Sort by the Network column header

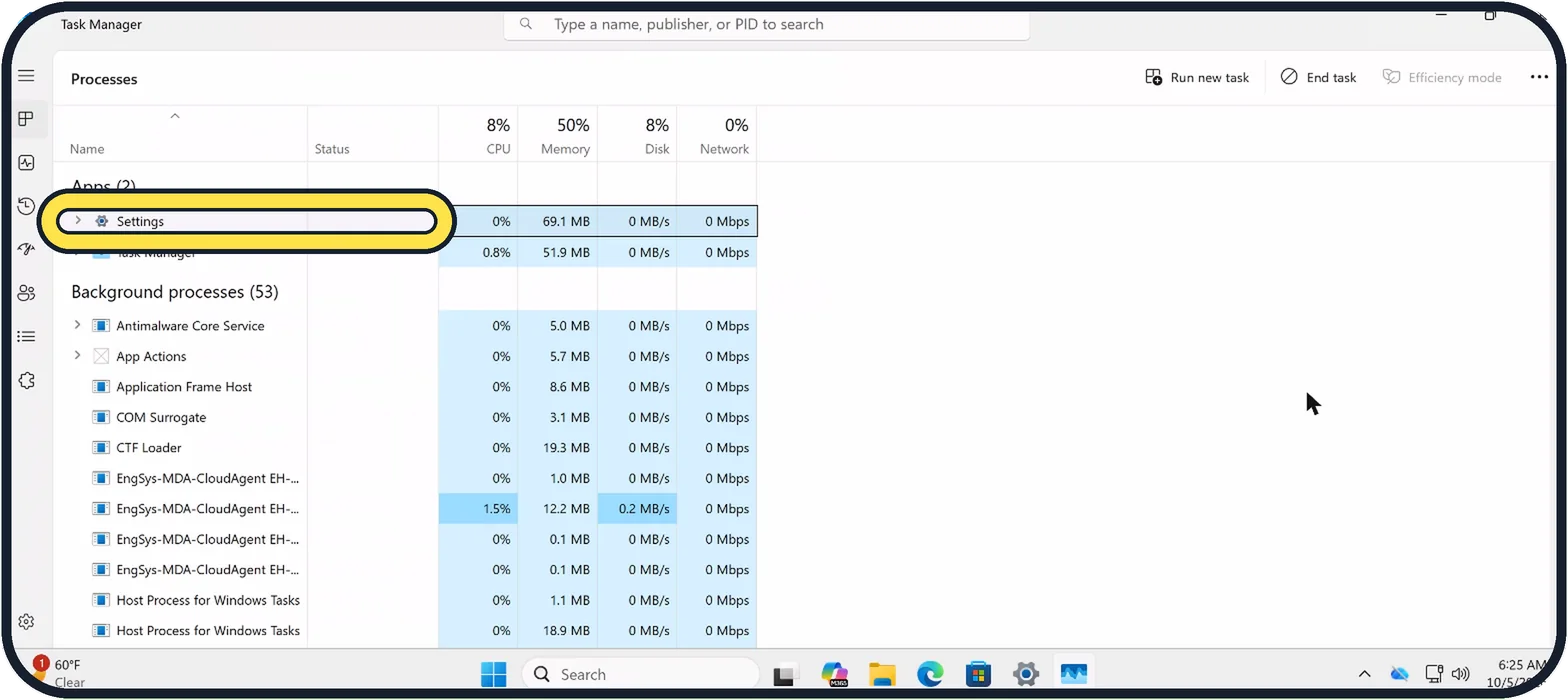pos(717,135)
